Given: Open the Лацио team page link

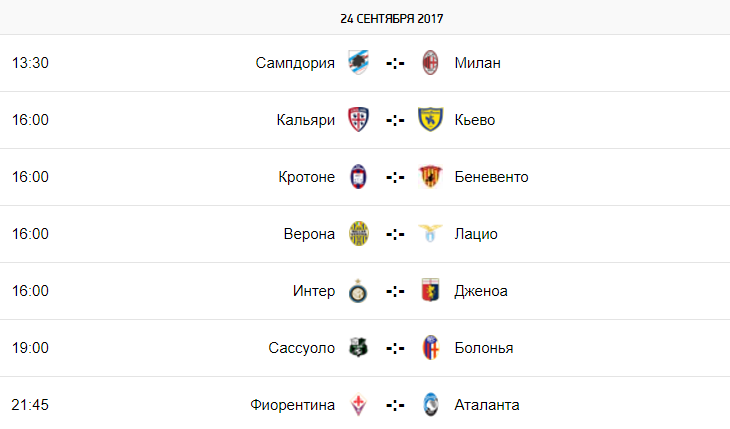Looking at the screenshot, I should (476, 234).
